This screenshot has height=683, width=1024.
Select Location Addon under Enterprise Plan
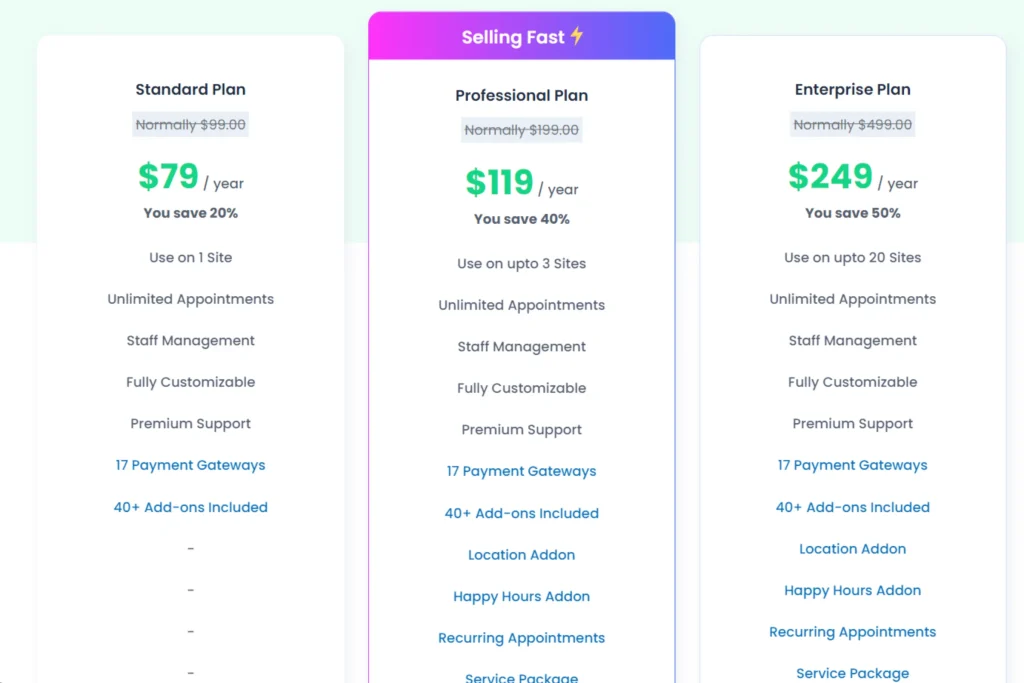point(852,549)
